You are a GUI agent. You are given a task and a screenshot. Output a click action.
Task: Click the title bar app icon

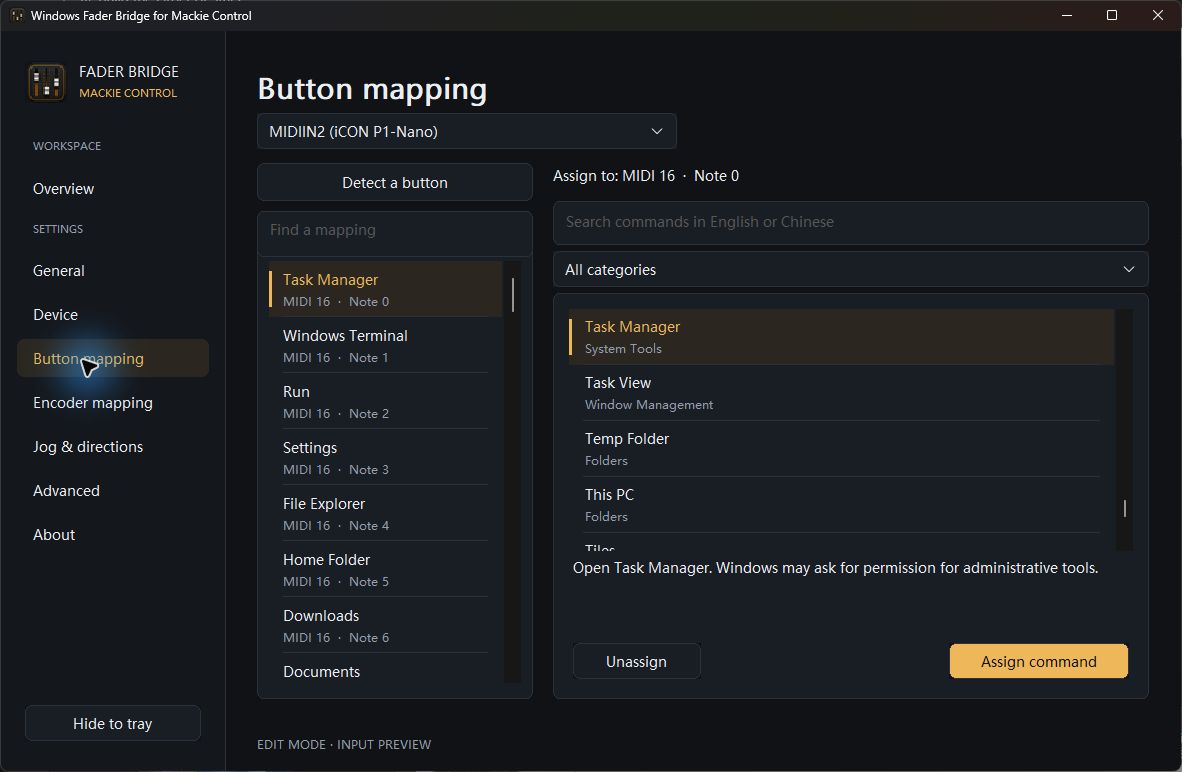[x=17, y=15]
